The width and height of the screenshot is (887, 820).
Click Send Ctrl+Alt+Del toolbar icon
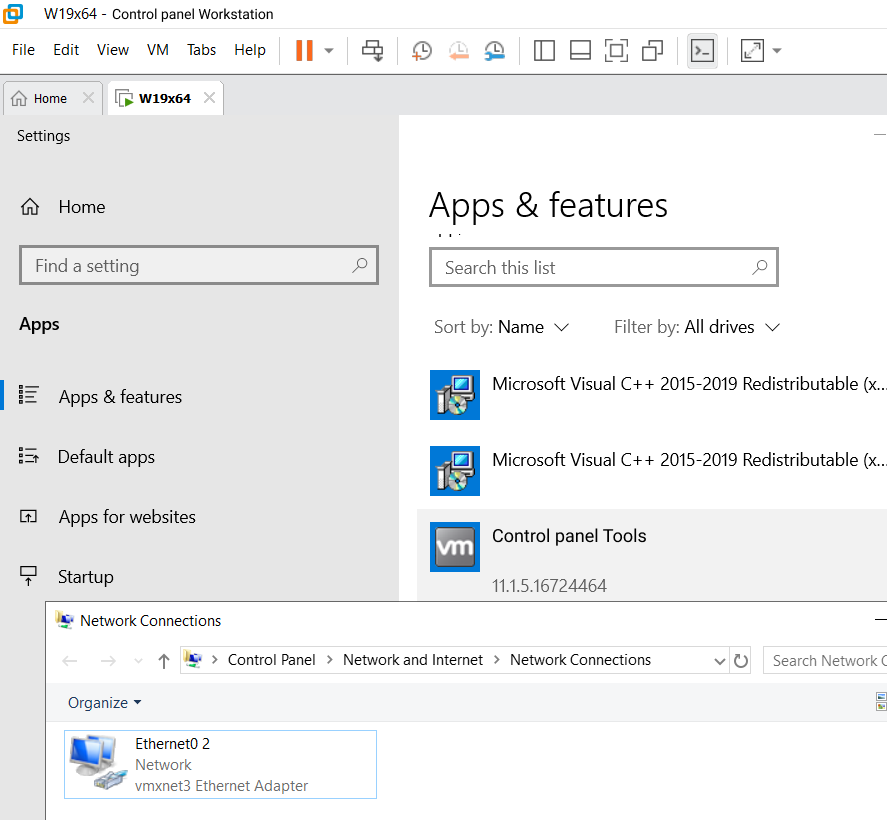373,50
